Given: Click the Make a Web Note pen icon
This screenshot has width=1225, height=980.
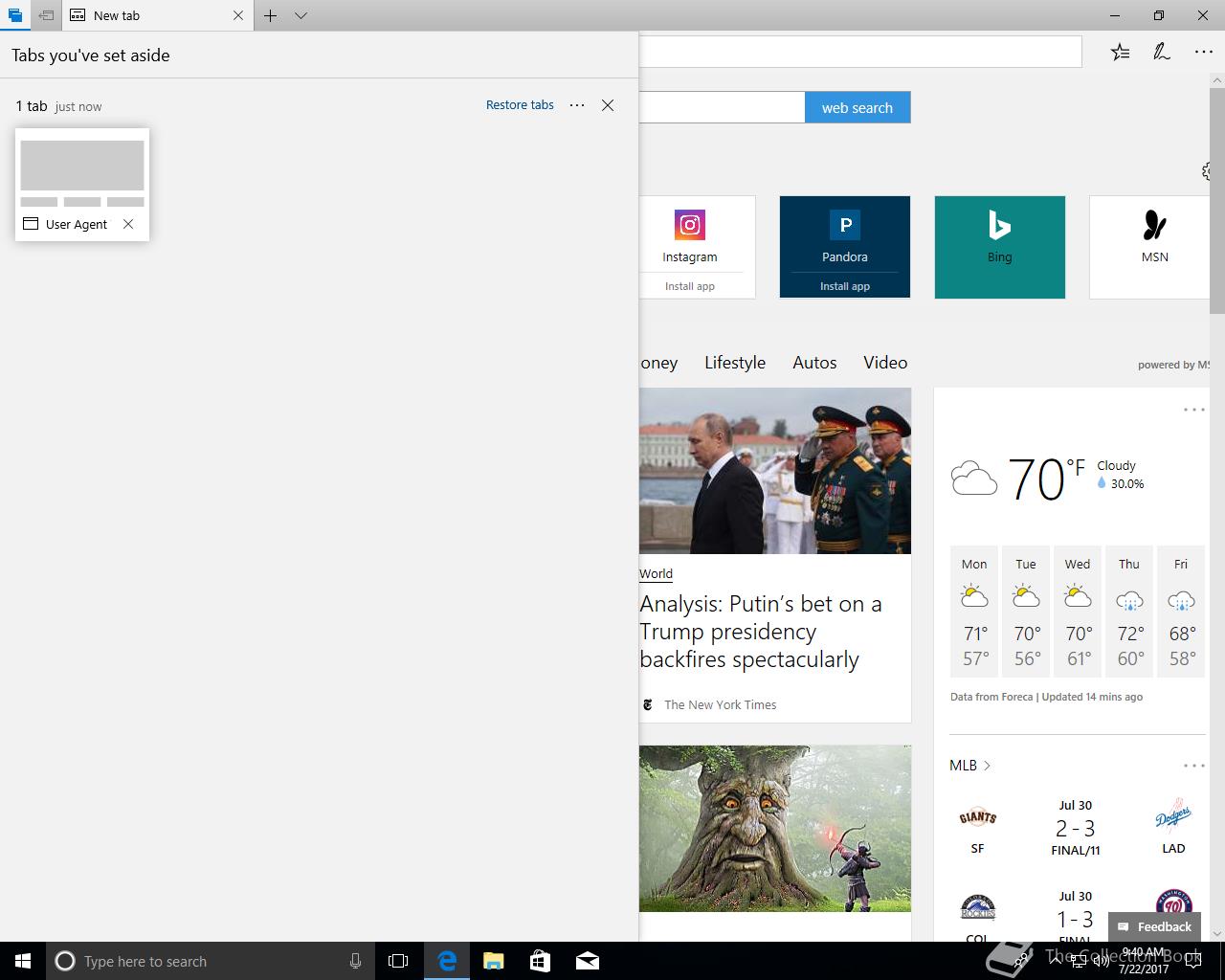Looking at the screenshot, I should point(1161,52).
